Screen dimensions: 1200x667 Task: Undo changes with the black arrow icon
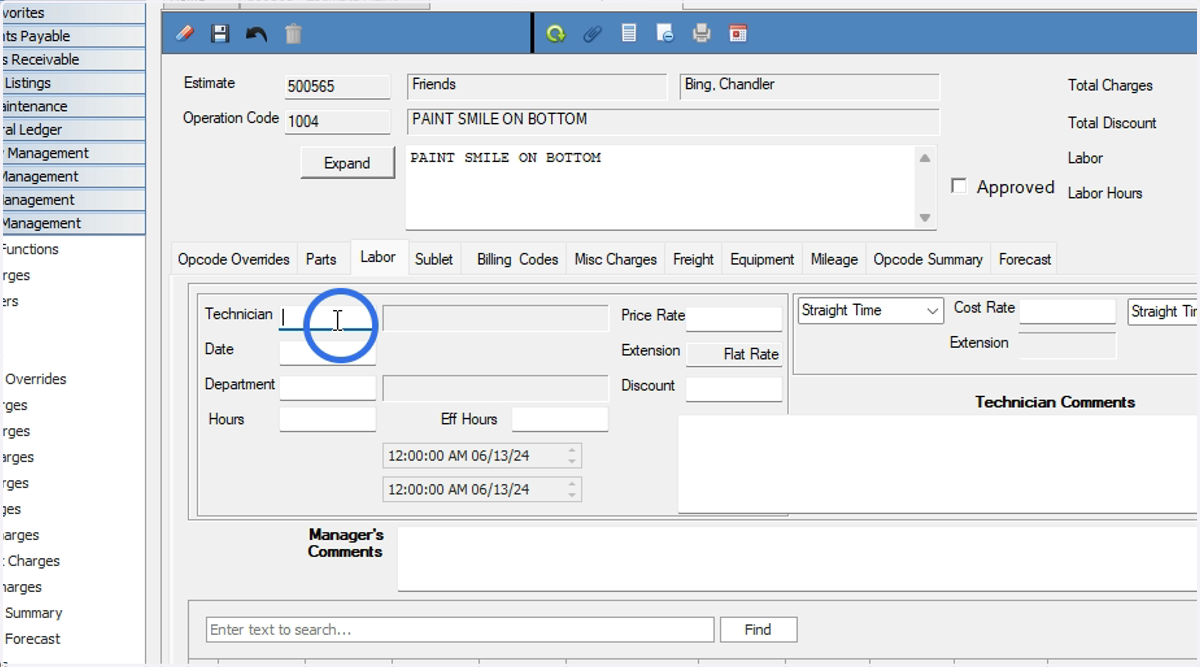(x=256, y=34)
